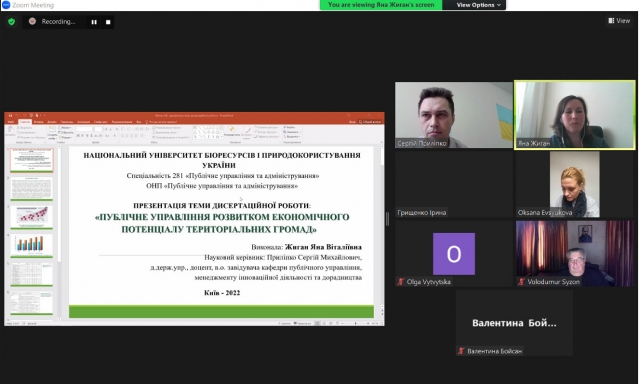Viewport: 640px width, 384px height.
Task: Click the green 'You are viewing' screen banner
Action: [x=381, y=5]
